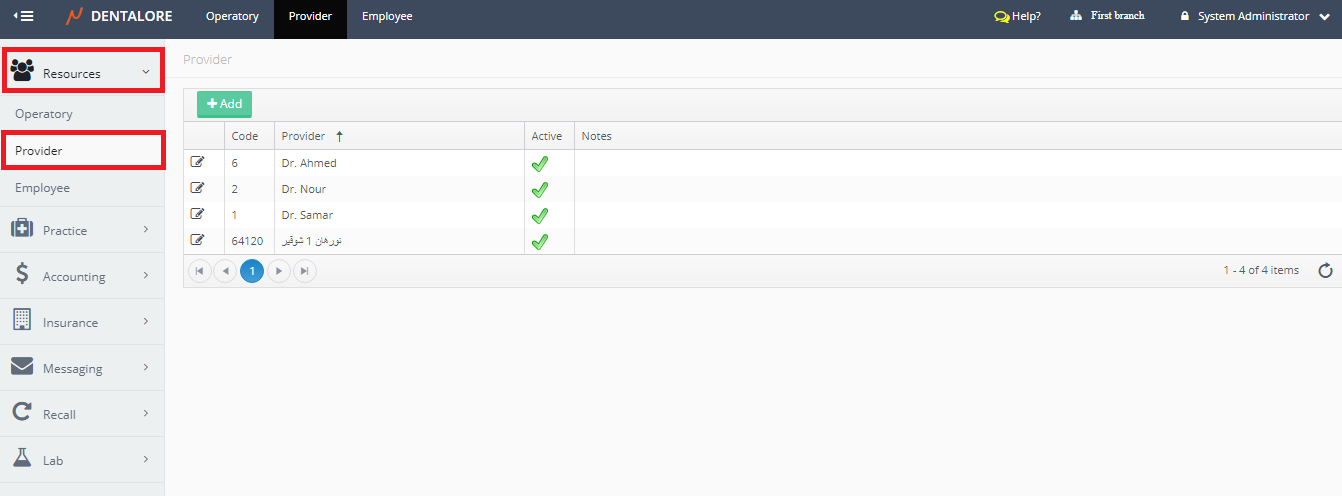This screenshot has height=496, width=1342.
Task: Click the edit icon for Dr. Nour
Action: [x=197, y=188]
